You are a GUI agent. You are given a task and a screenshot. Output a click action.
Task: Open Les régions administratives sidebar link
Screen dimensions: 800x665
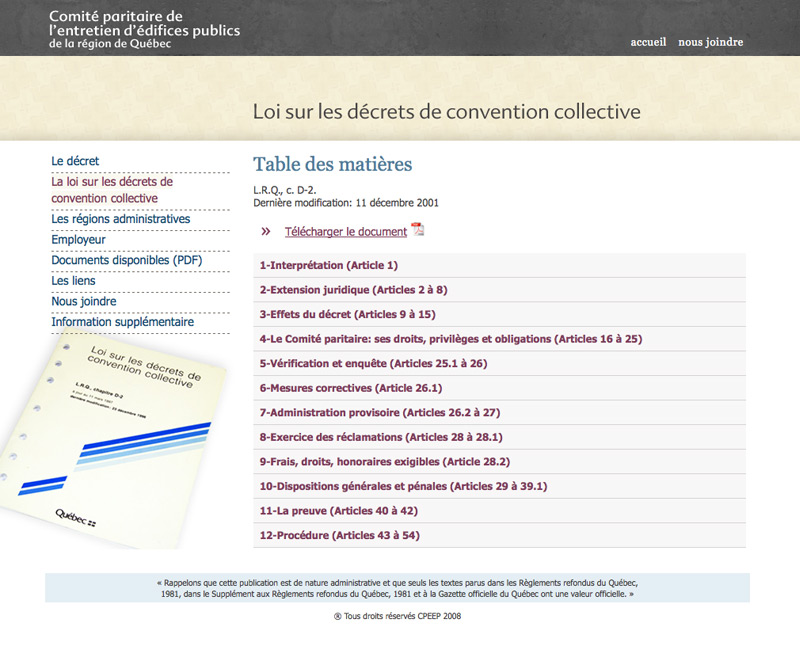pos(120,219)
